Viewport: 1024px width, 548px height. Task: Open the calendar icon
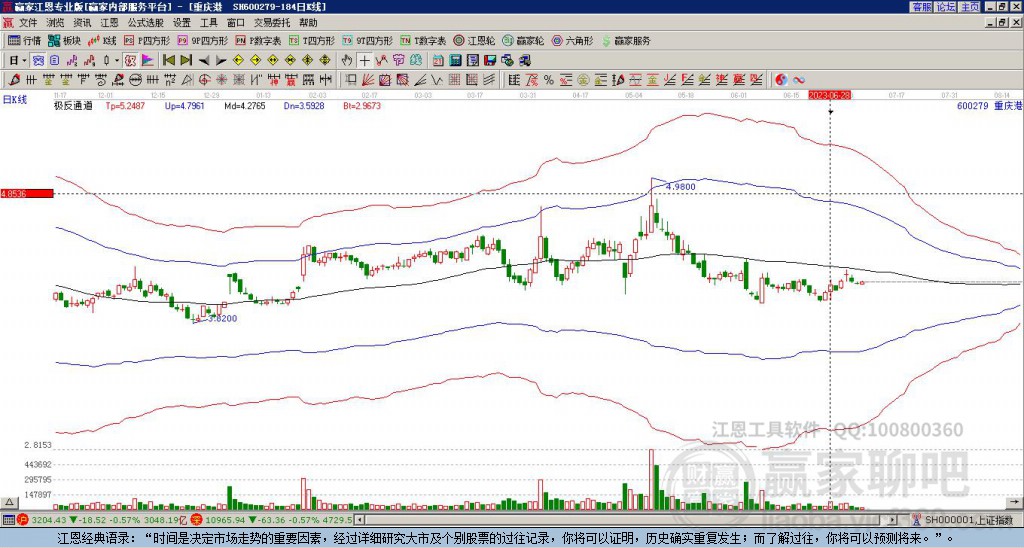tap(438, 60)
